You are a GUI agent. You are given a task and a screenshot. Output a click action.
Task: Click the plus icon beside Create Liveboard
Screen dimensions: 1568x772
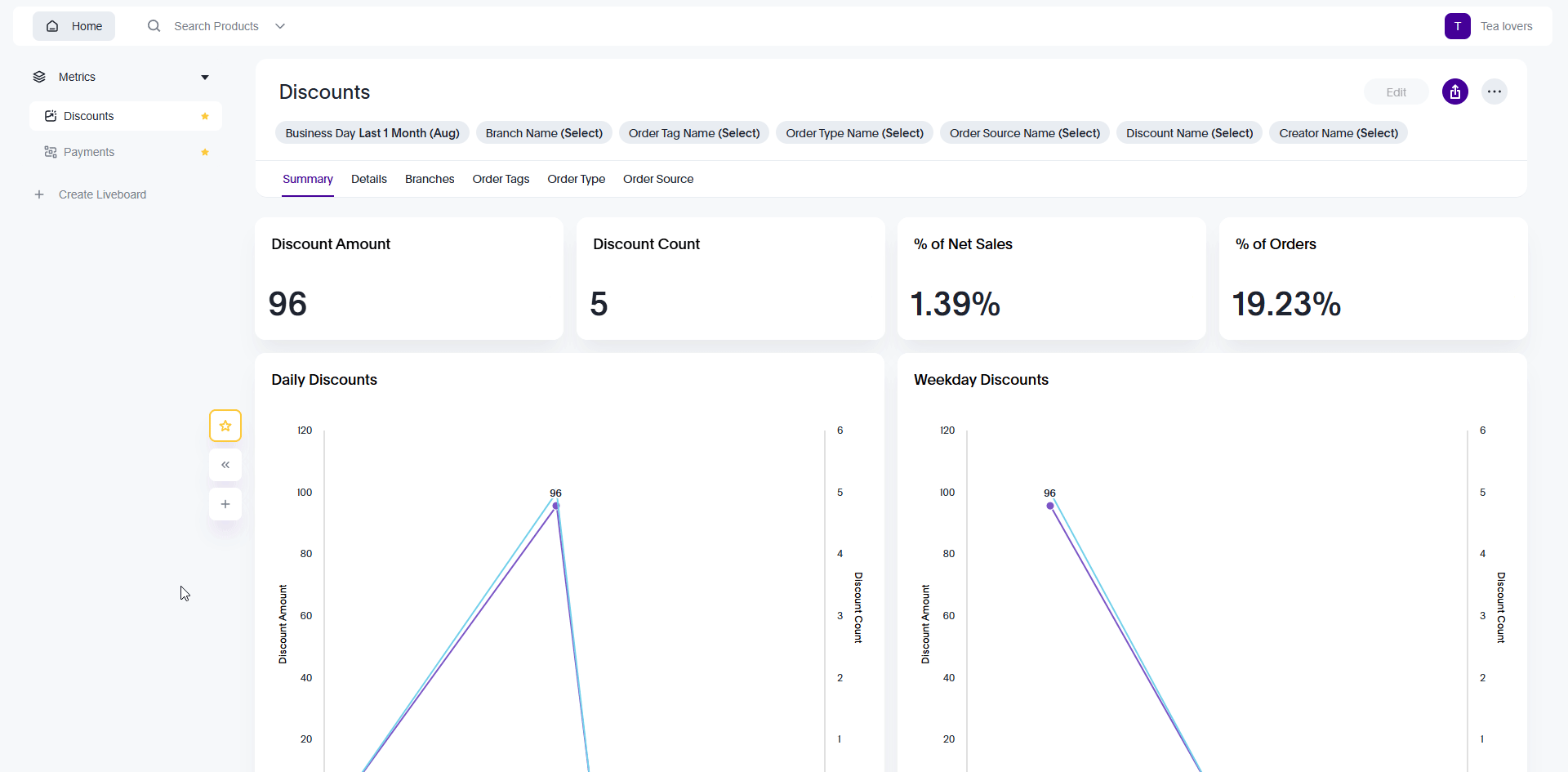[x=39, y=194]
